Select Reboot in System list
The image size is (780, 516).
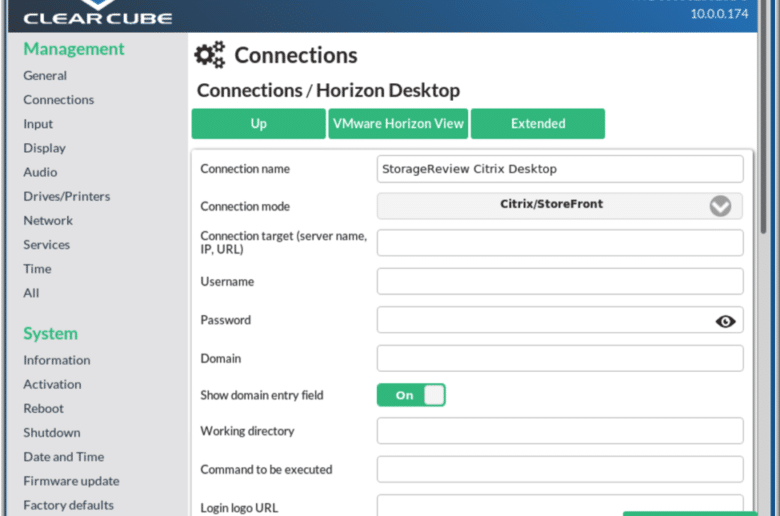point(43,409)
